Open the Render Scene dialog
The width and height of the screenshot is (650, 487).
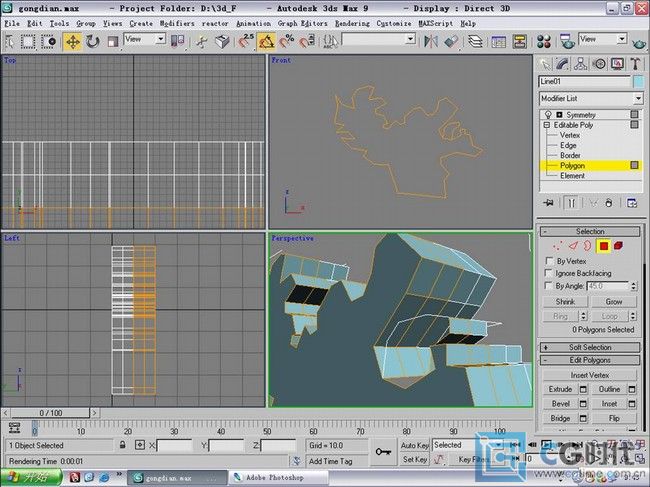(567, 41)
